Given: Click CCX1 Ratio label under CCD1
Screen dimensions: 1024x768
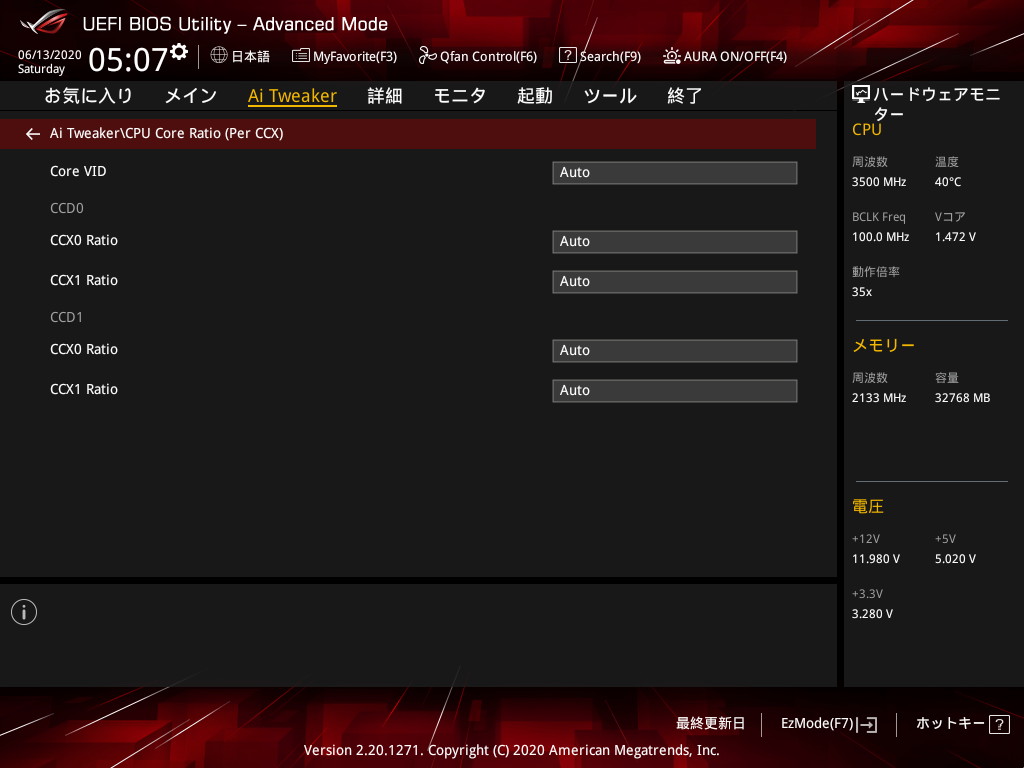Looking at the screenshot, I should (84, 389).
